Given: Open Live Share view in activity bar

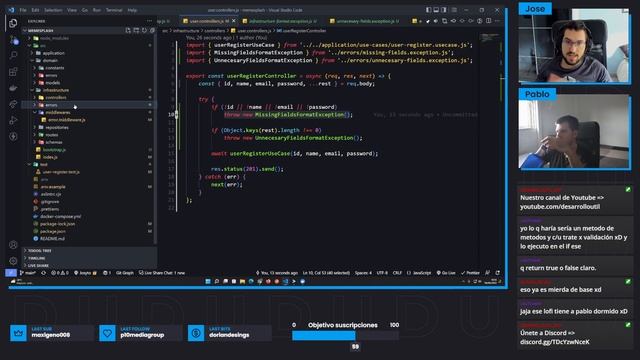Looking at the screenshot, I should pyautogui.click(x=13, y=104).
